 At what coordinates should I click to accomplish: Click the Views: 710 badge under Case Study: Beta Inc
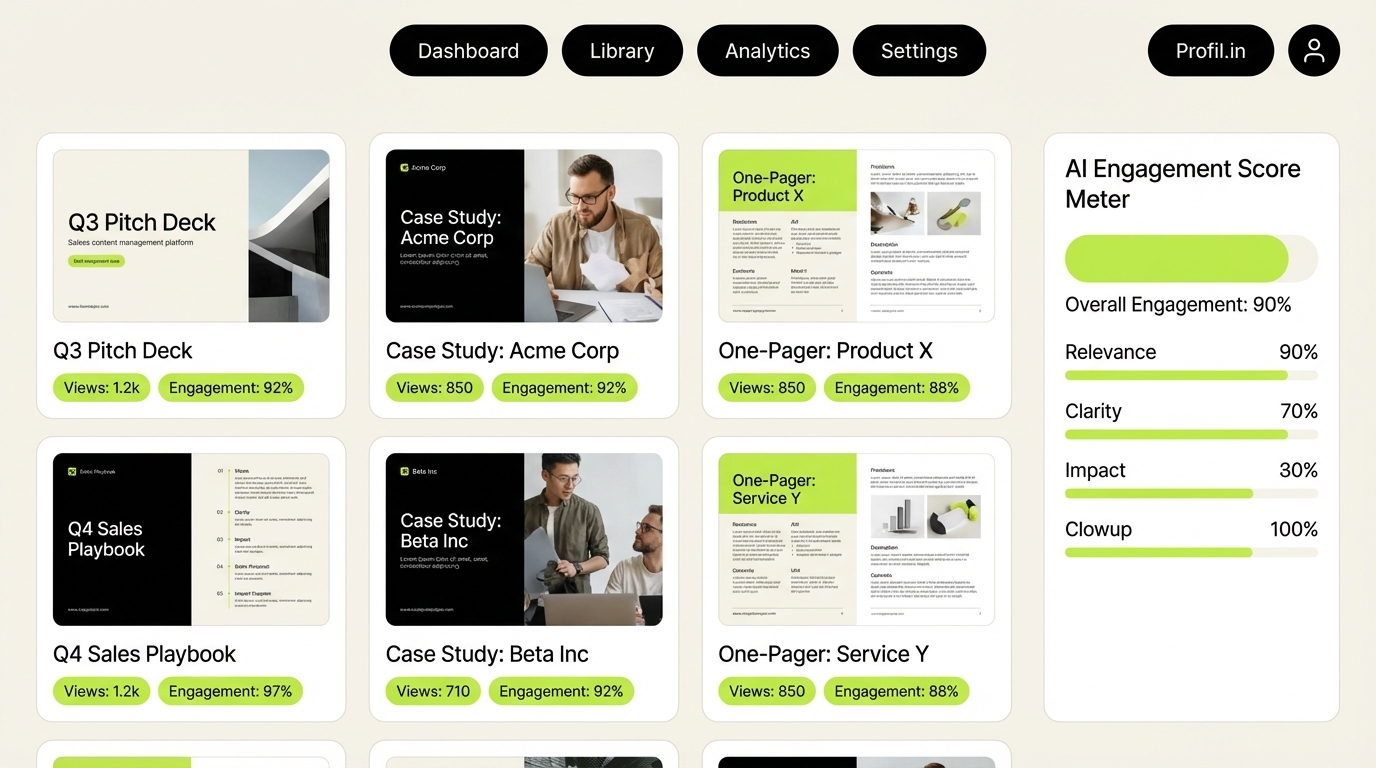point(432,691)
